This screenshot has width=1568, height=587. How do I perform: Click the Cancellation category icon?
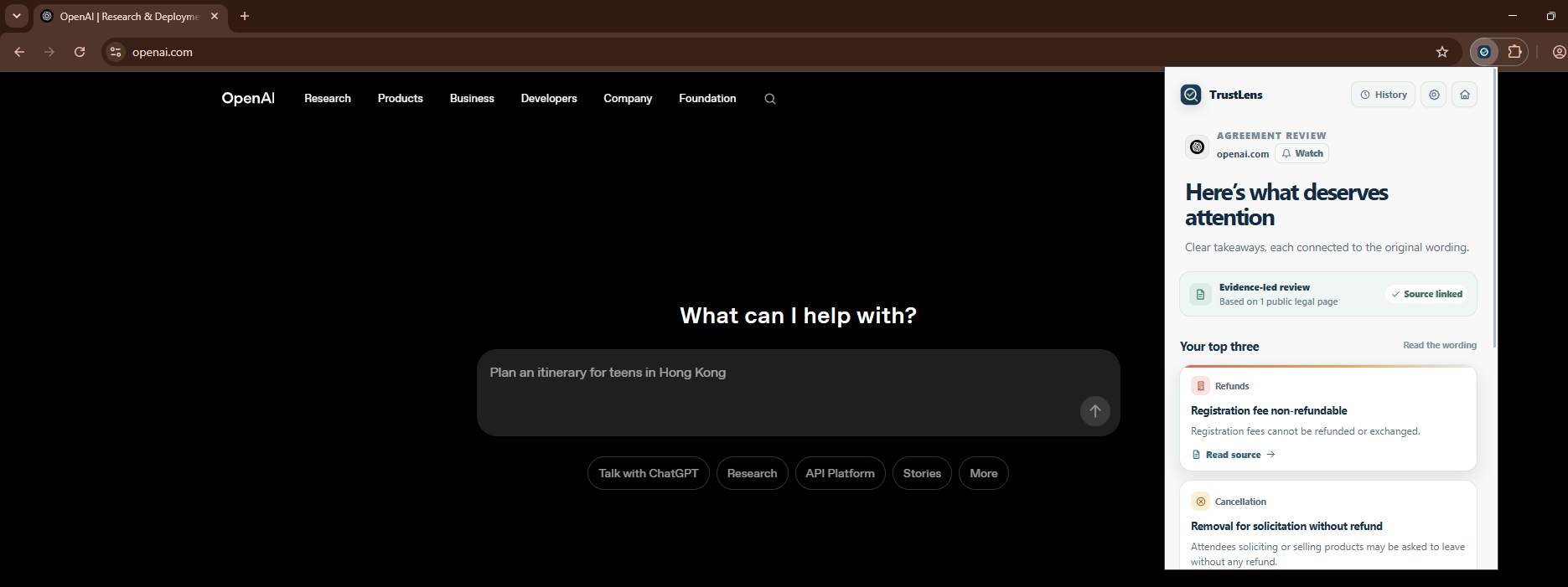point(1200,502)
